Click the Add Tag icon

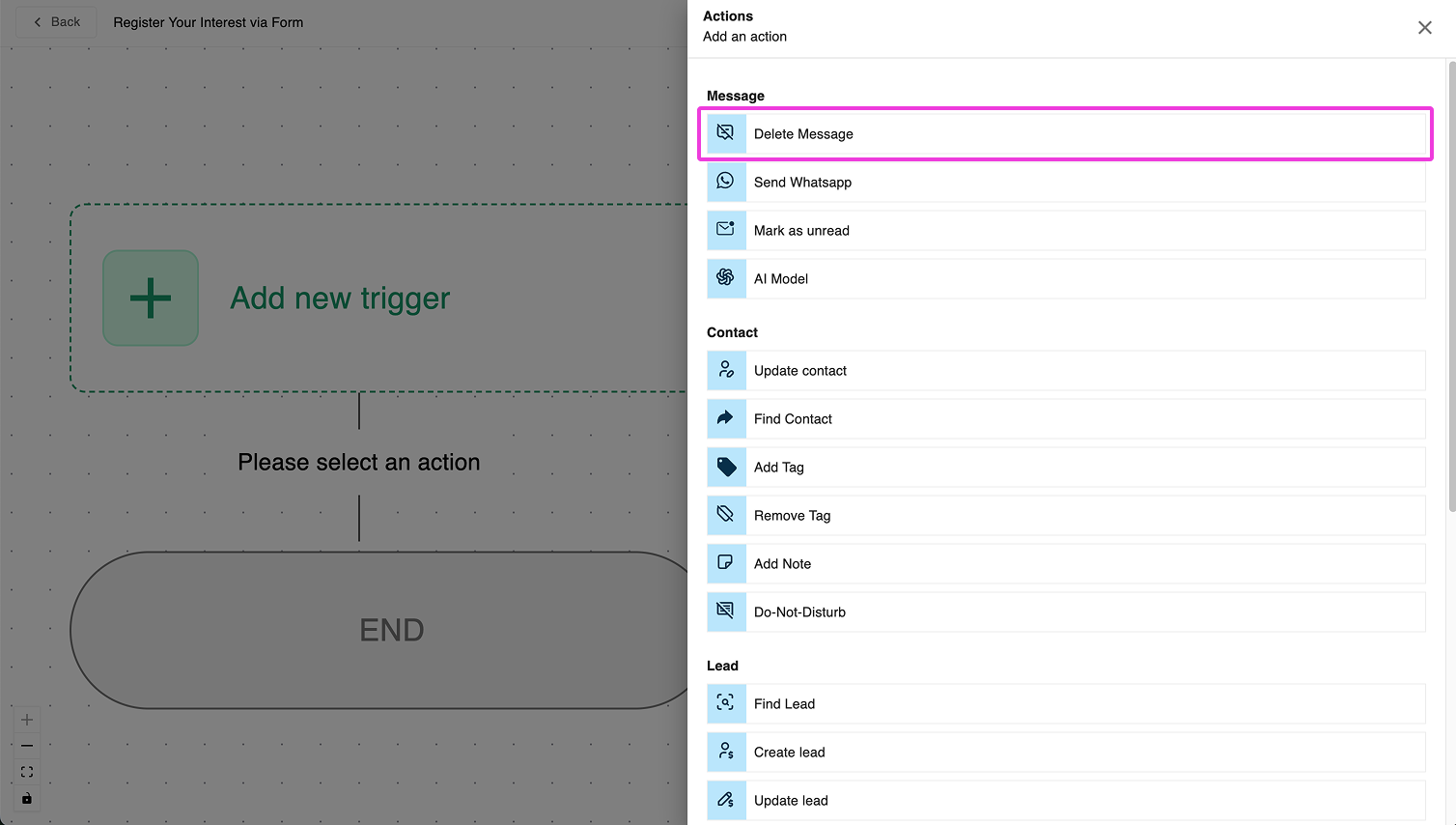click(726, 468)
